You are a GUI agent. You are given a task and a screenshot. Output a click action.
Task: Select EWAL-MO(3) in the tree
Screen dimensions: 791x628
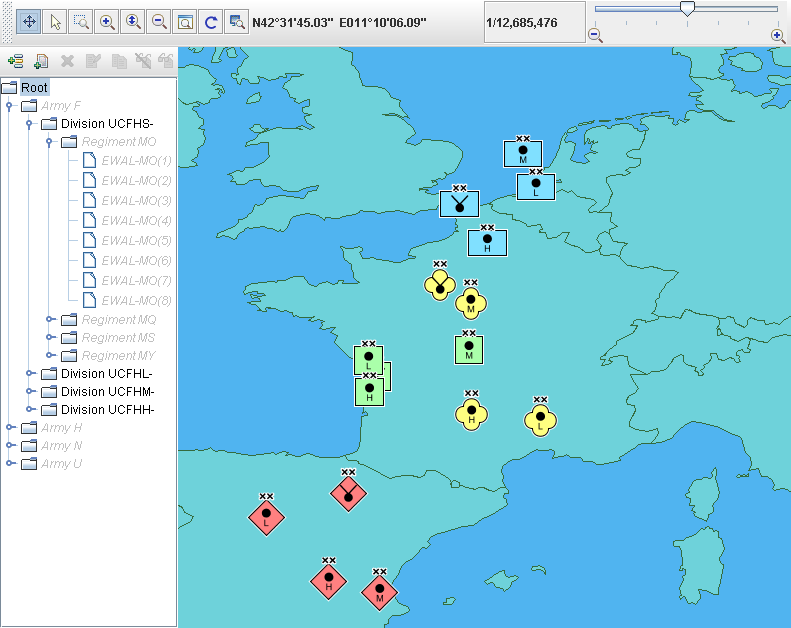pyautogui.click(x=136, y=200)
